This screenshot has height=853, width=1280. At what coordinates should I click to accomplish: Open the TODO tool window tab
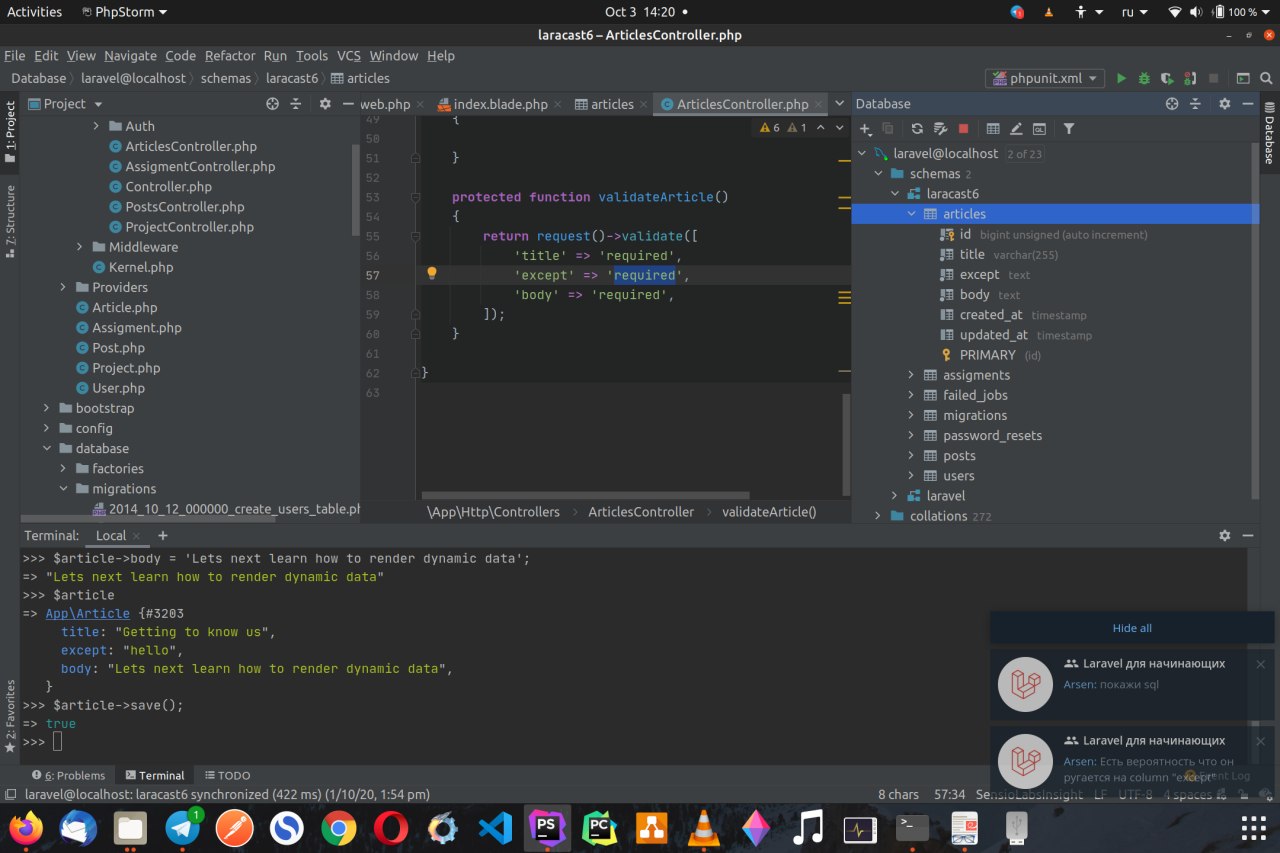click(x=227, y=775)
